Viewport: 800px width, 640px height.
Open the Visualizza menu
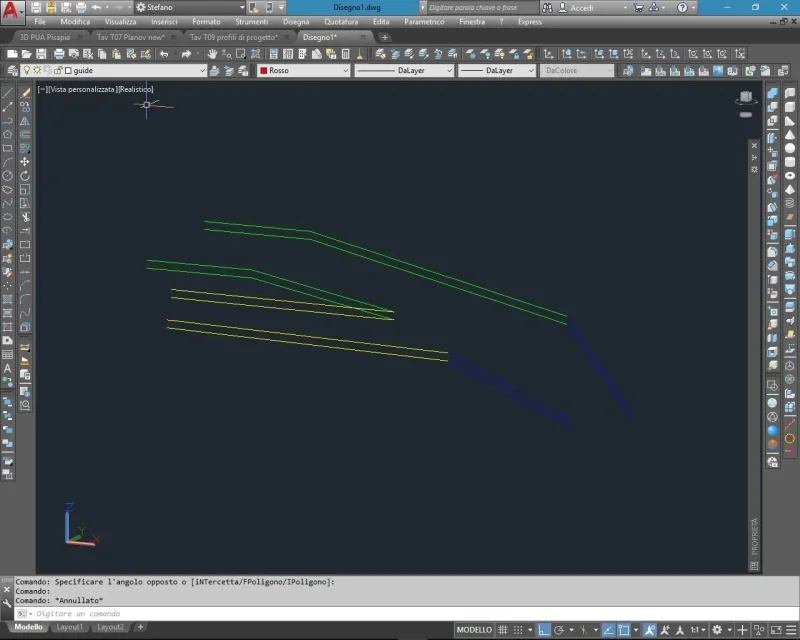(120, 22)
